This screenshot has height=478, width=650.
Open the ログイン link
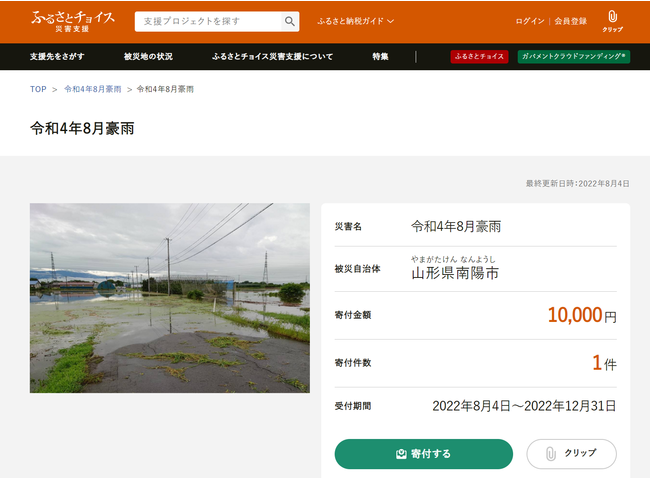530,21
